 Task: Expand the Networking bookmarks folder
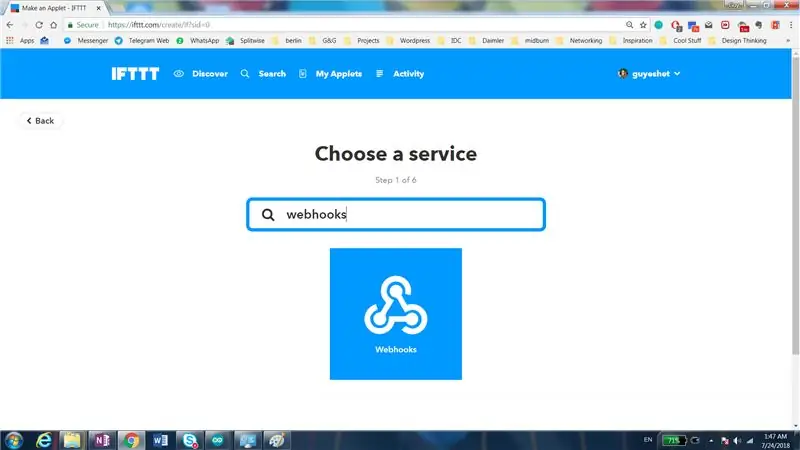(579, 40)
